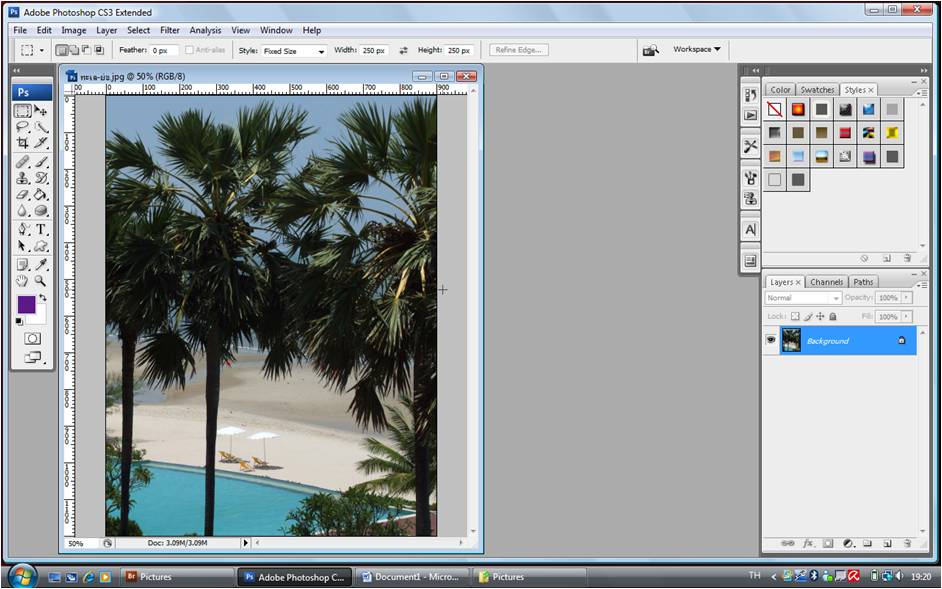
Task: Open the Workspace dropdown
Action: pyautogui.click(x=697, y=49)
